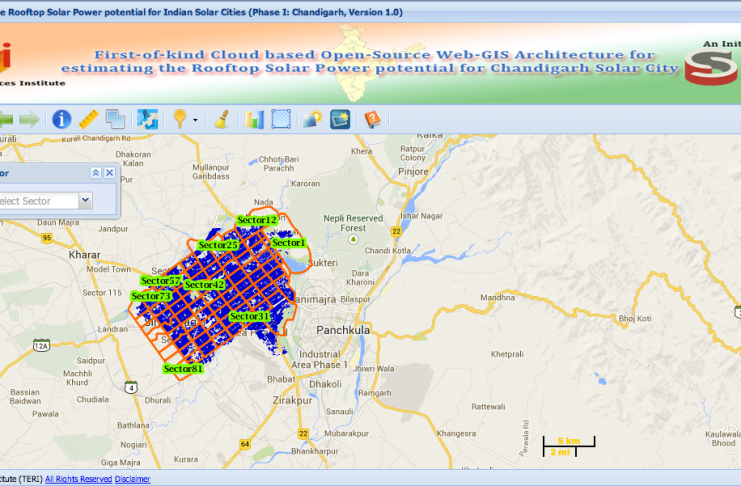Click Zirakpur on the map
The image size is (741, 486).
[x=293, y=400]
